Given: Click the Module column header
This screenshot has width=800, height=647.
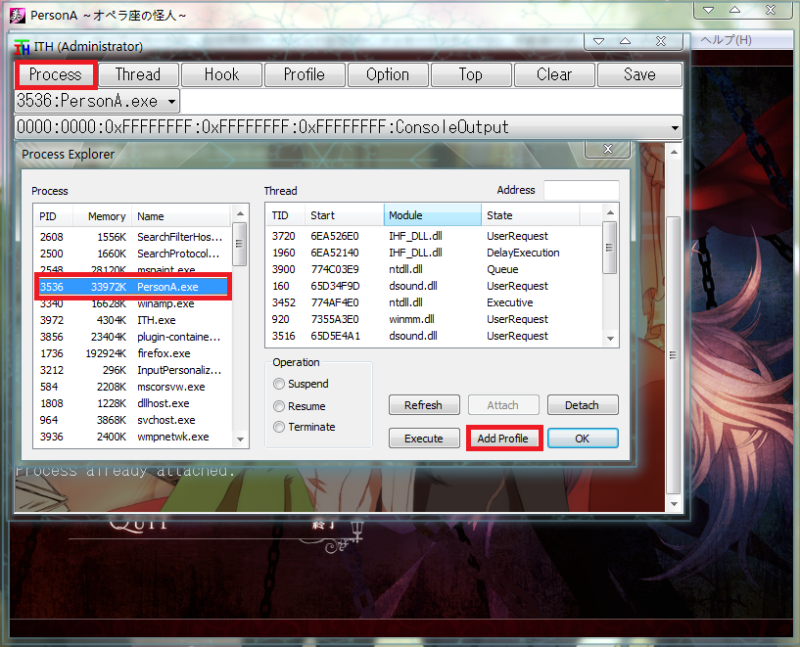Looking at the screenshot, I should click(x=432, y=215).
